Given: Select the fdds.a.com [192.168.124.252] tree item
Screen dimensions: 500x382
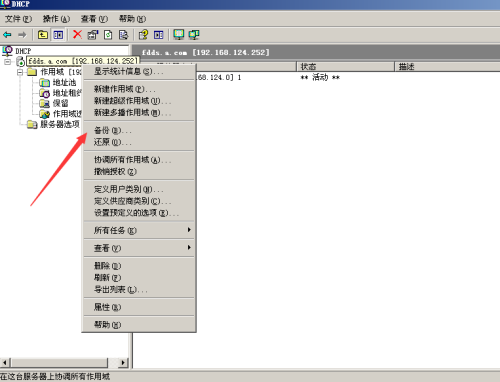Looking at the screenshot, I should click(82, 61).
